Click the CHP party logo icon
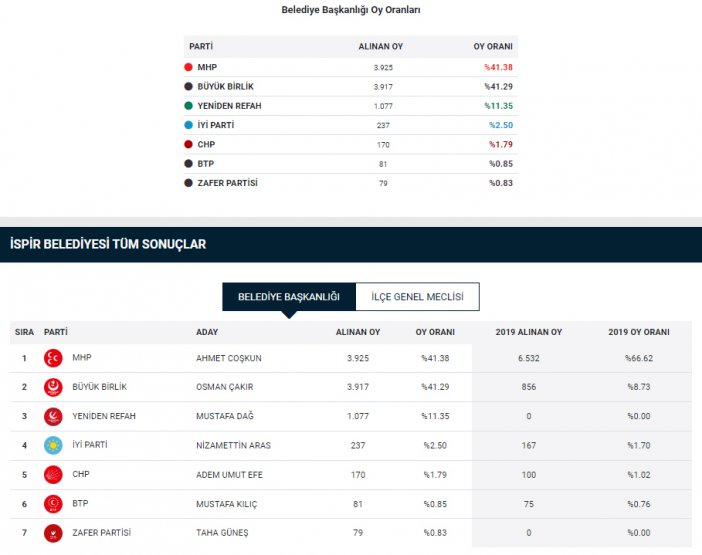 [53, 474]
